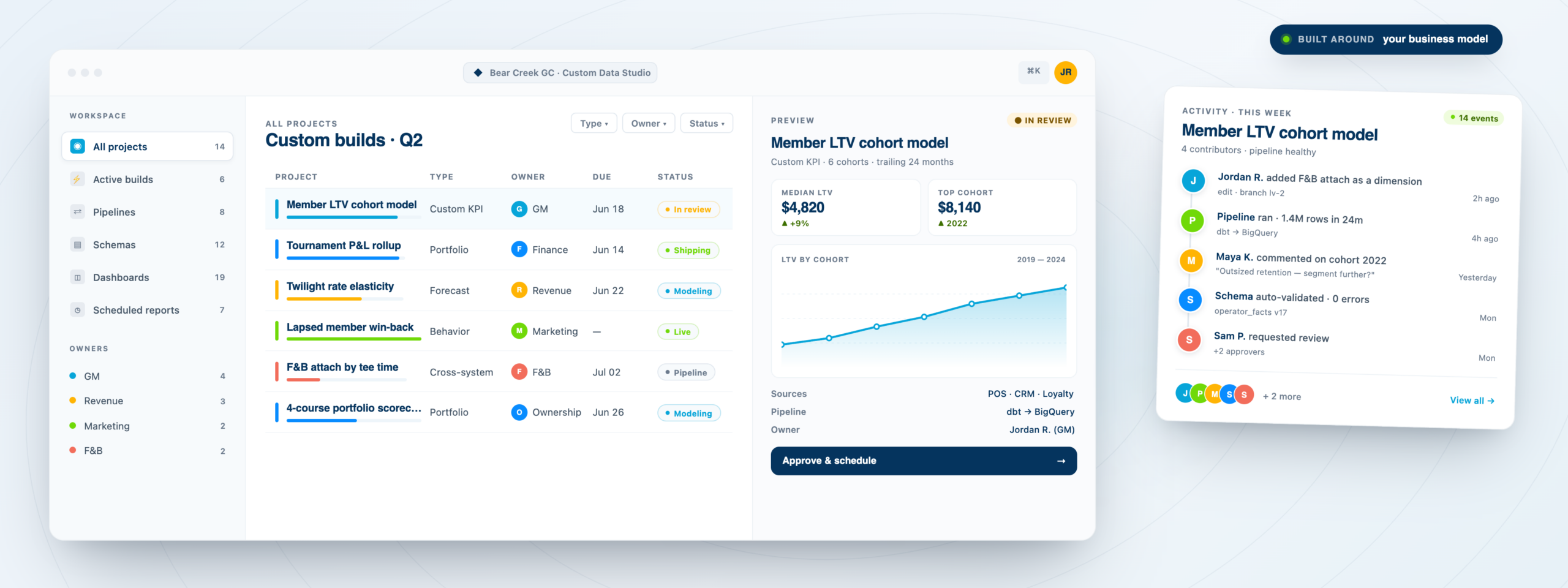Screen dimensions: 1568x588
Task: Click the Schema auto-validated avatar
Action: tap(1190, 300)
